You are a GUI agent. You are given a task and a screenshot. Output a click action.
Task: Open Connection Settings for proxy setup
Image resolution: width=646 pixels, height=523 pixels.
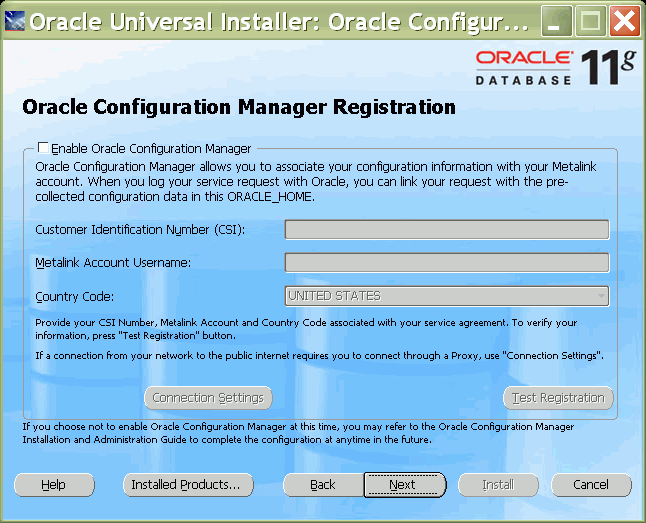coord(208,398)
